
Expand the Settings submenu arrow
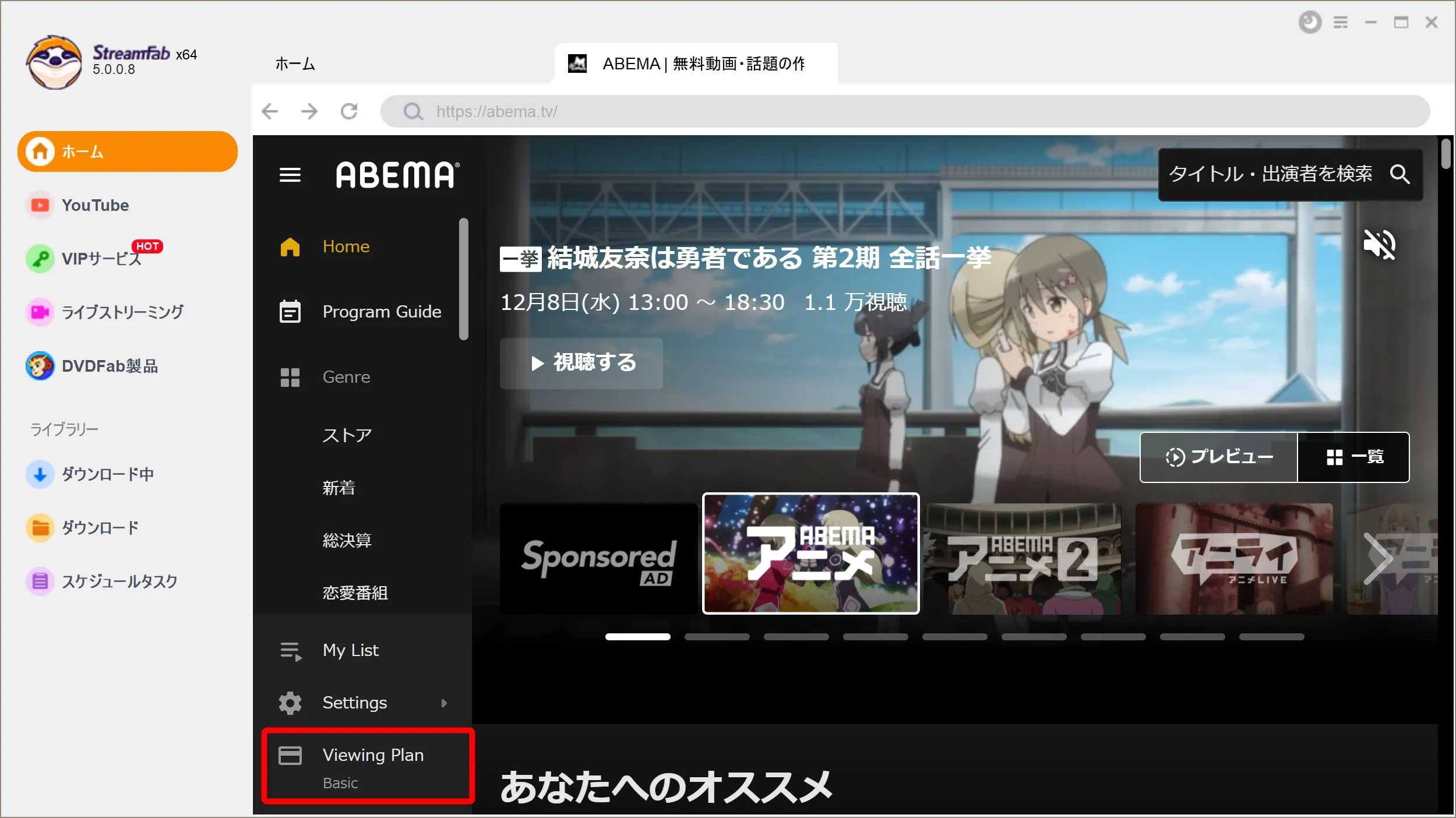pyautogui.click(x=444, y=703)
